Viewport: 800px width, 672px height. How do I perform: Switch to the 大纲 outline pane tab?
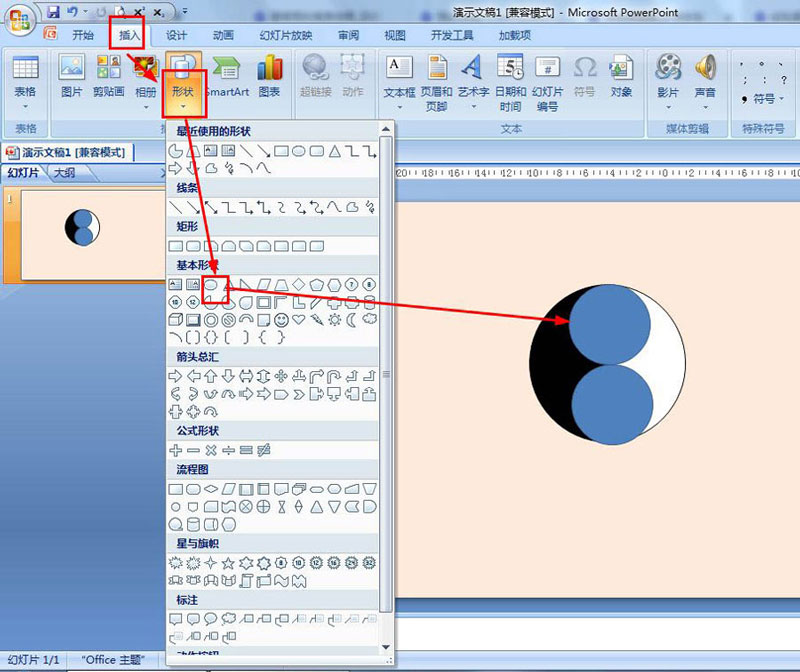[65, 172]
